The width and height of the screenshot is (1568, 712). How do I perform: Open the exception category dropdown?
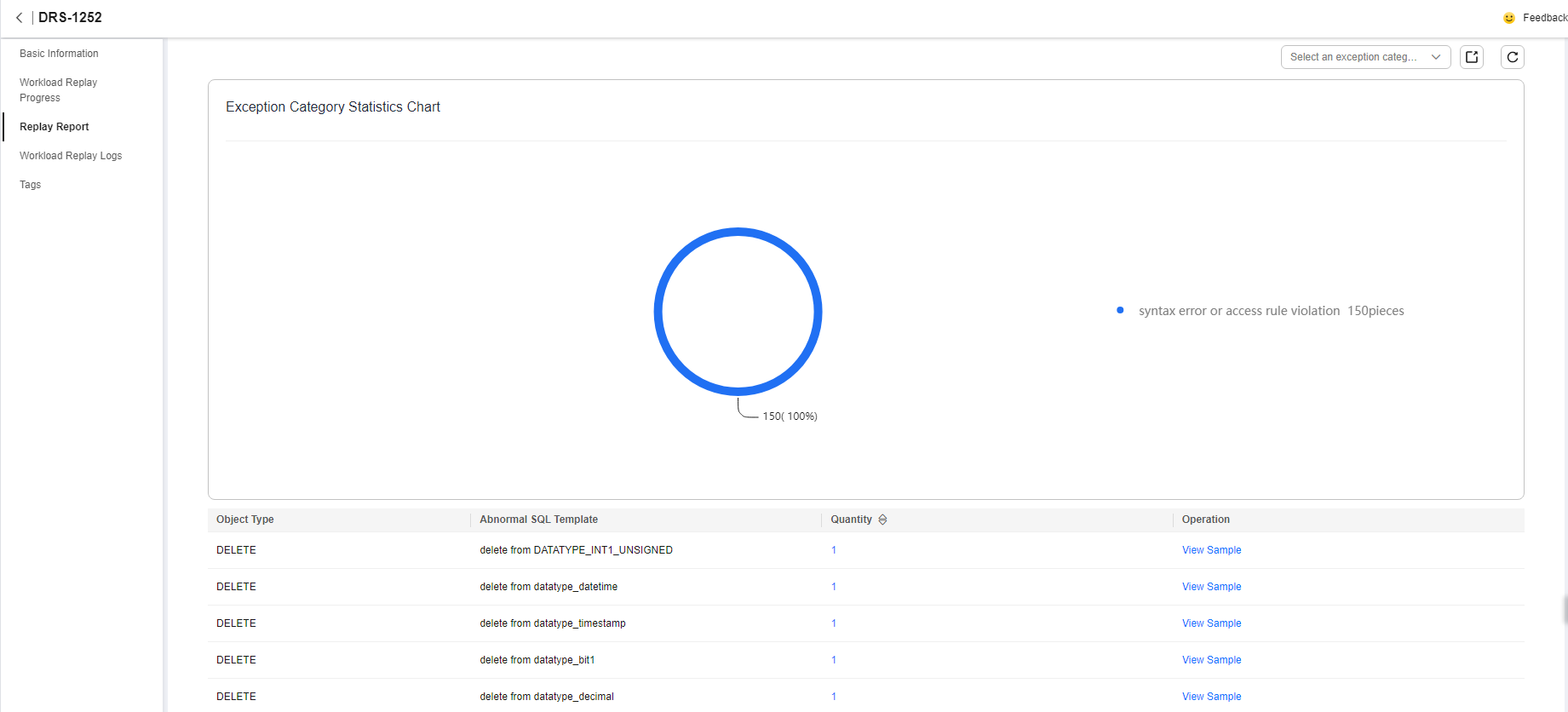point(1365,57)
